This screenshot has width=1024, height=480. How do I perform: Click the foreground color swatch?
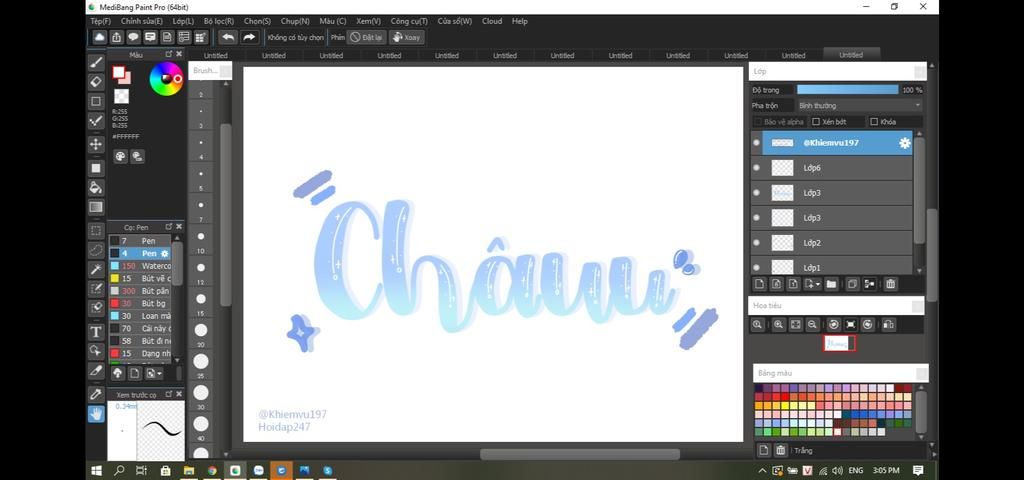[x=119, y=72]
